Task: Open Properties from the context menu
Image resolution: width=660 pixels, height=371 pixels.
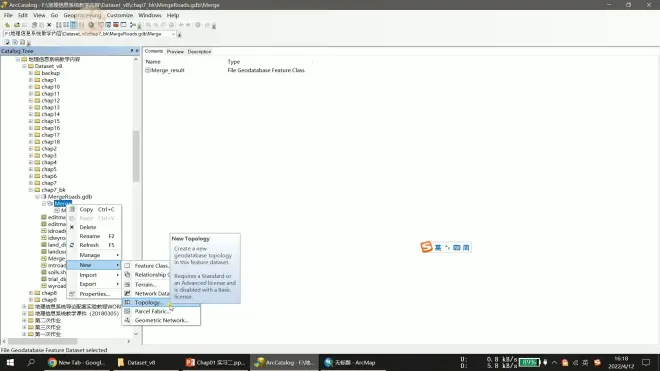Action: point(93,294)
